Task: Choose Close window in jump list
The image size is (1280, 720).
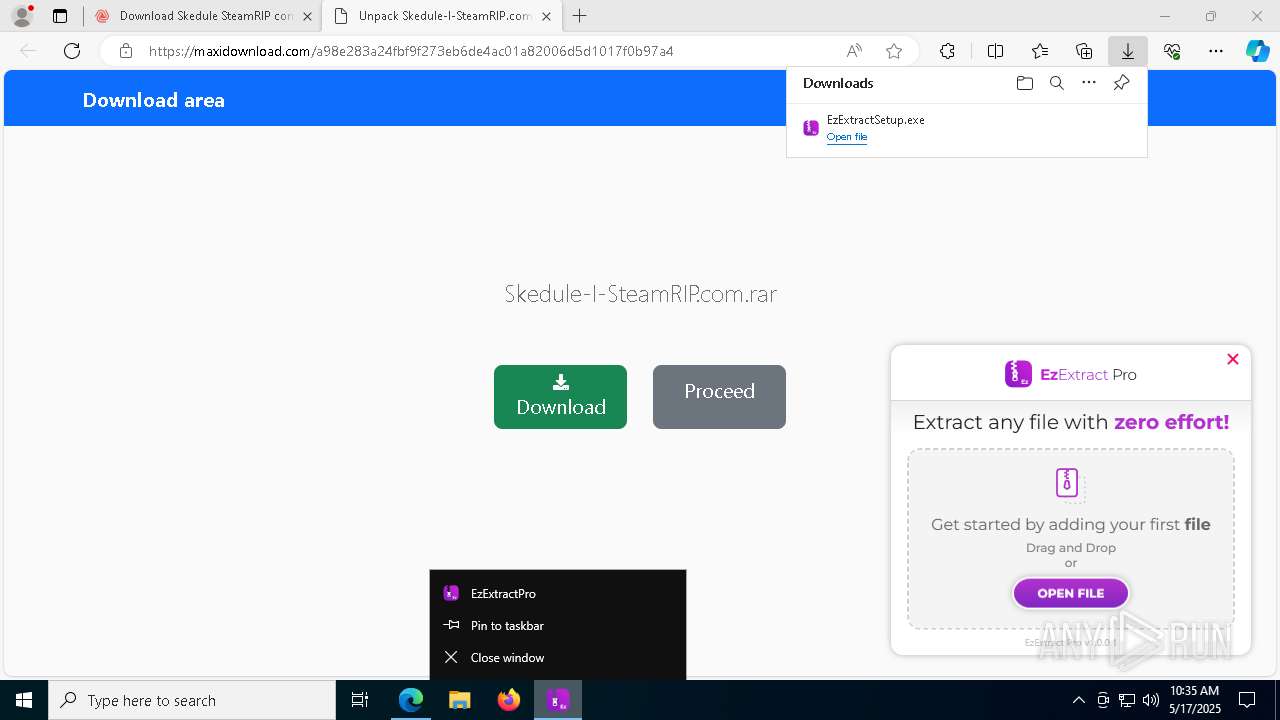Action: 558,657
